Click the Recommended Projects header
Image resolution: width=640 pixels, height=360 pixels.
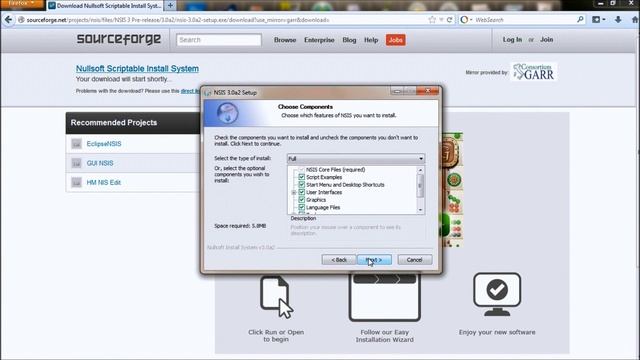pyautogui.click(x=113, y=122)
